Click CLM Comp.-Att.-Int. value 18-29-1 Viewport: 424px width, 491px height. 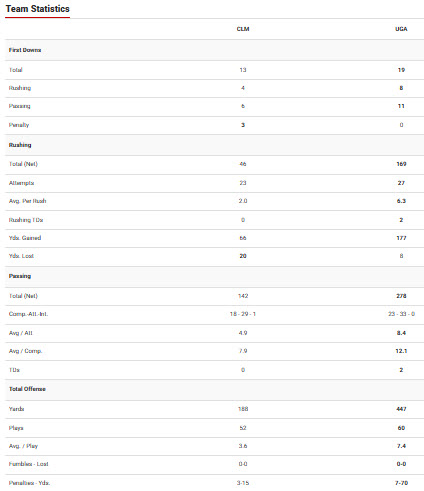pos(243,314)
